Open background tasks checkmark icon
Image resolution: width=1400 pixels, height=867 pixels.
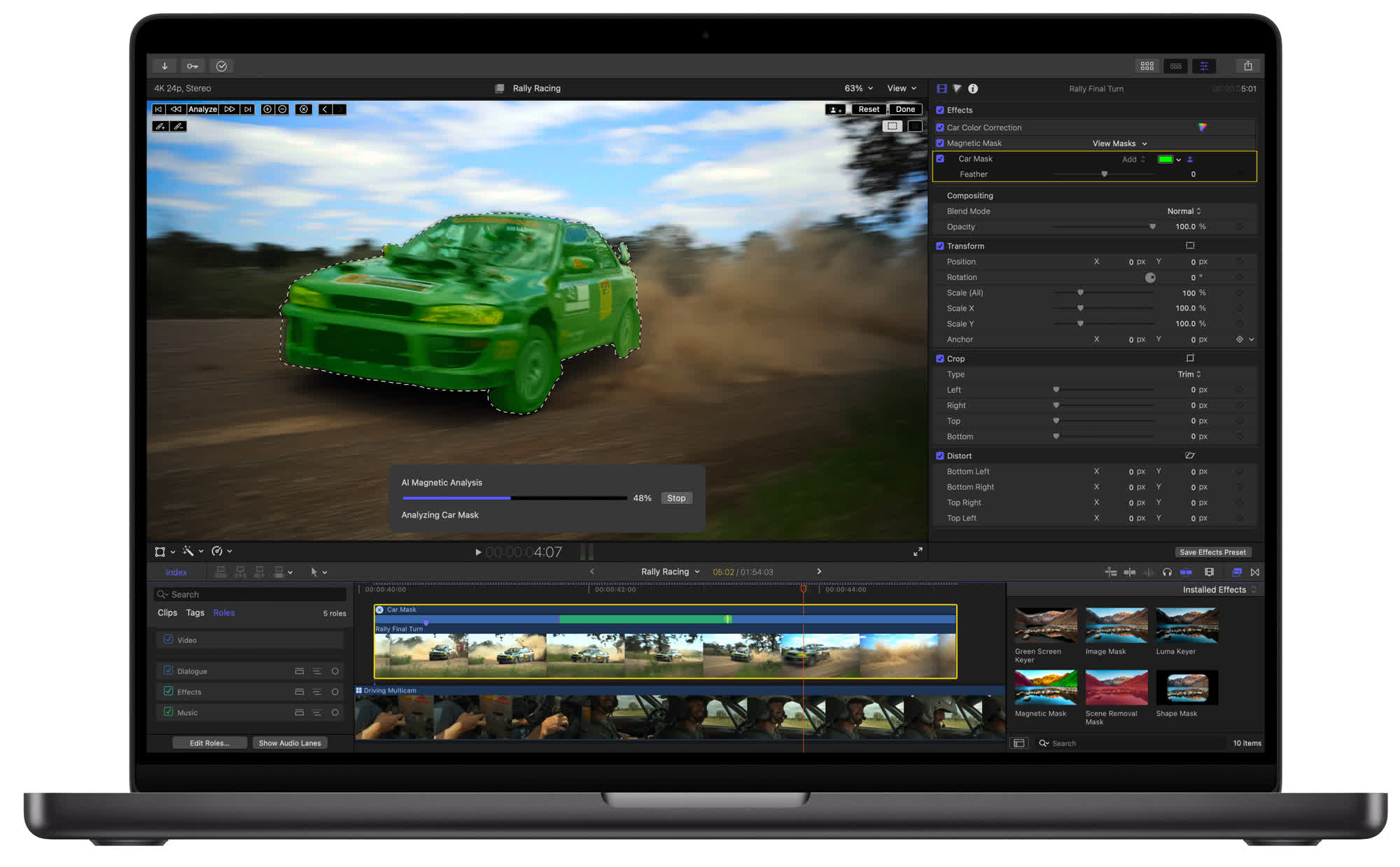pyautogui.click(x=221, y=66)
